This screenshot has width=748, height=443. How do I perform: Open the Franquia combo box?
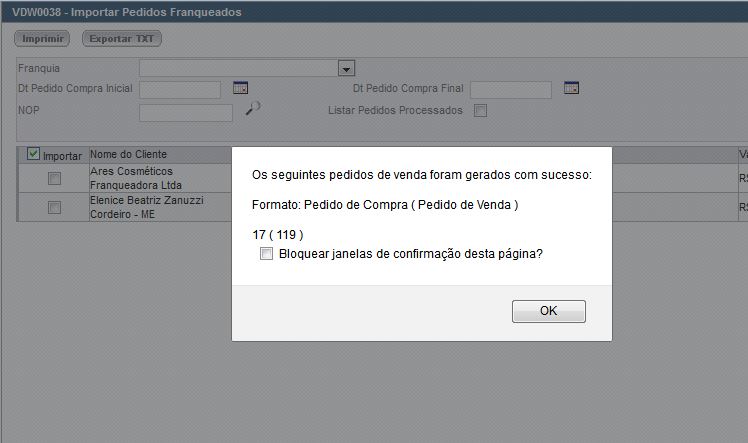[x=240, y=69]
